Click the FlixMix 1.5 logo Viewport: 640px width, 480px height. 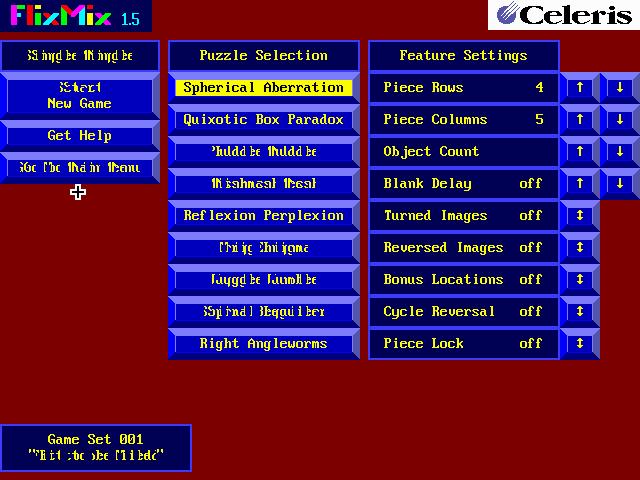coord(76,16)
